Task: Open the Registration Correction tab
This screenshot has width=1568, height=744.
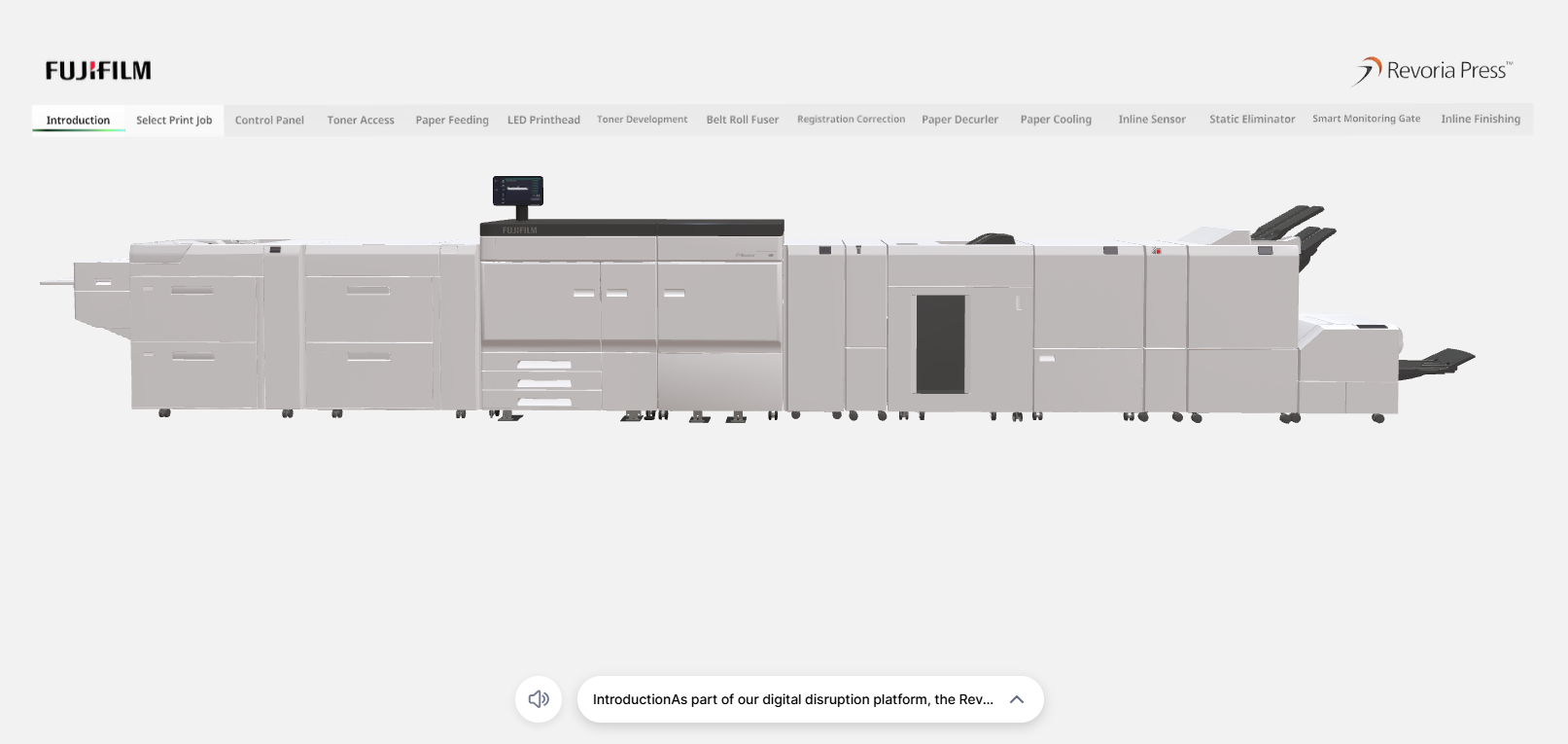Action: pos(851,120)
